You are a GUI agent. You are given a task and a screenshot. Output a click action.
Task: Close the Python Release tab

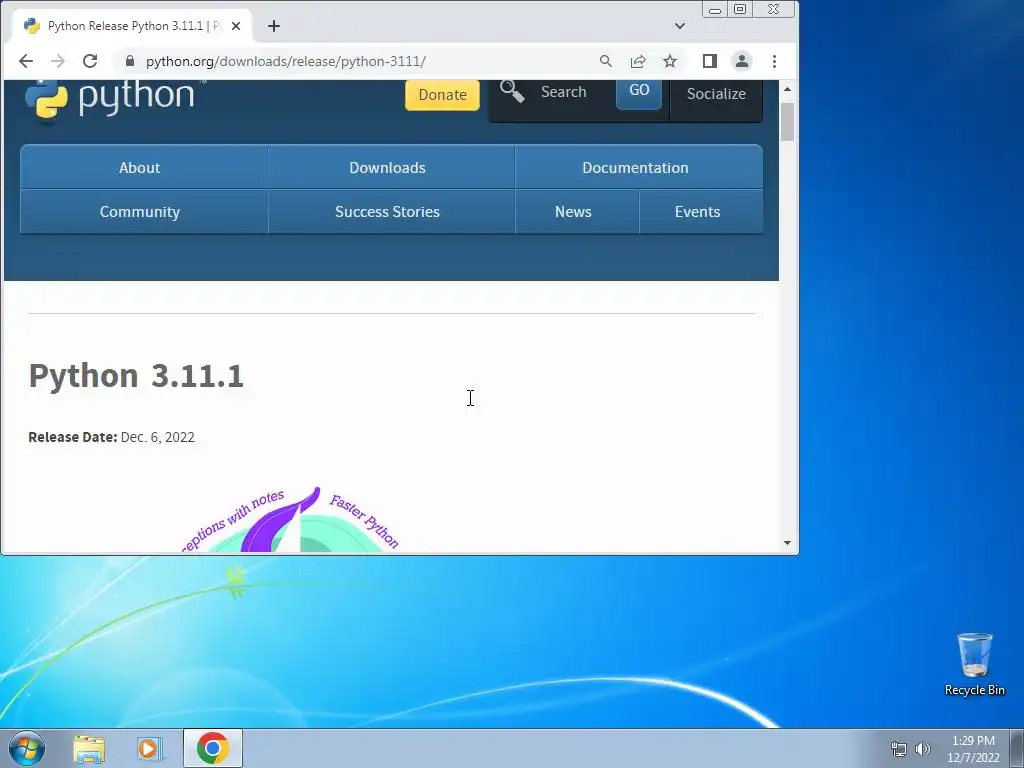[x=236, y=26]
